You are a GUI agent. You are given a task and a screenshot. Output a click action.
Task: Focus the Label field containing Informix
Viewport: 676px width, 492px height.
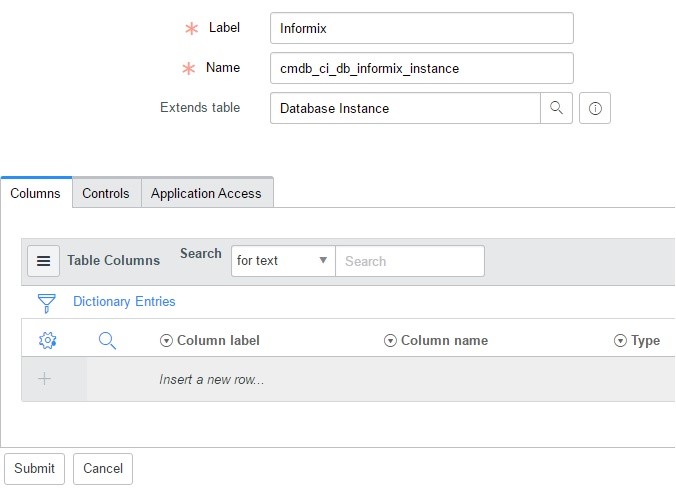pos(422,28)
